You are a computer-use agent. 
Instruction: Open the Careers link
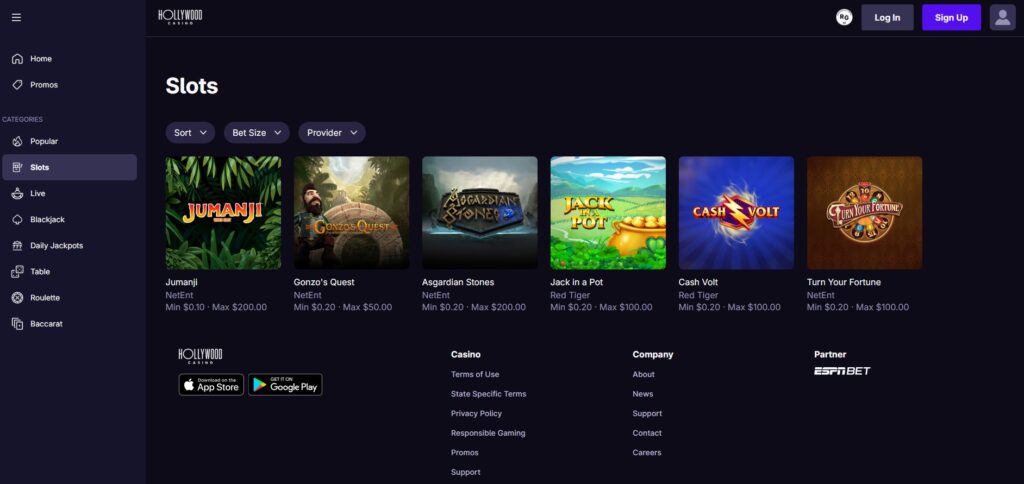pos(647,453)
